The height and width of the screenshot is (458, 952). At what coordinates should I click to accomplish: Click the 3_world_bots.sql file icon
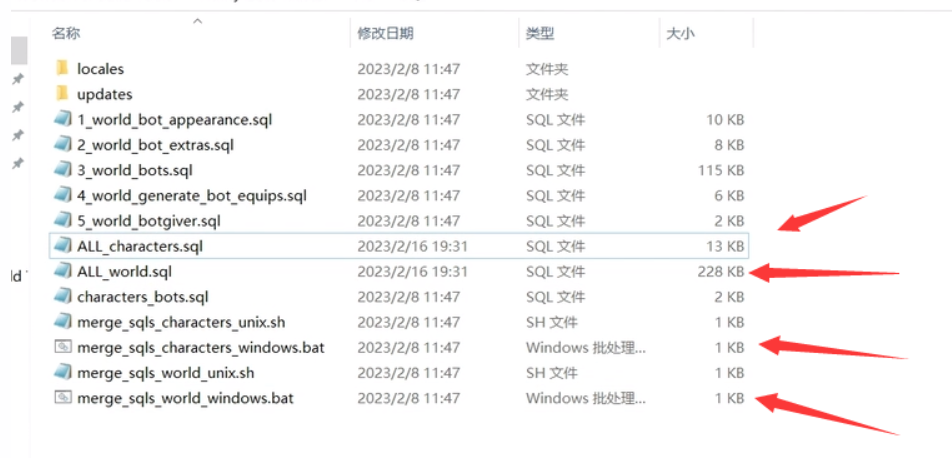click(x=62, y=170)
